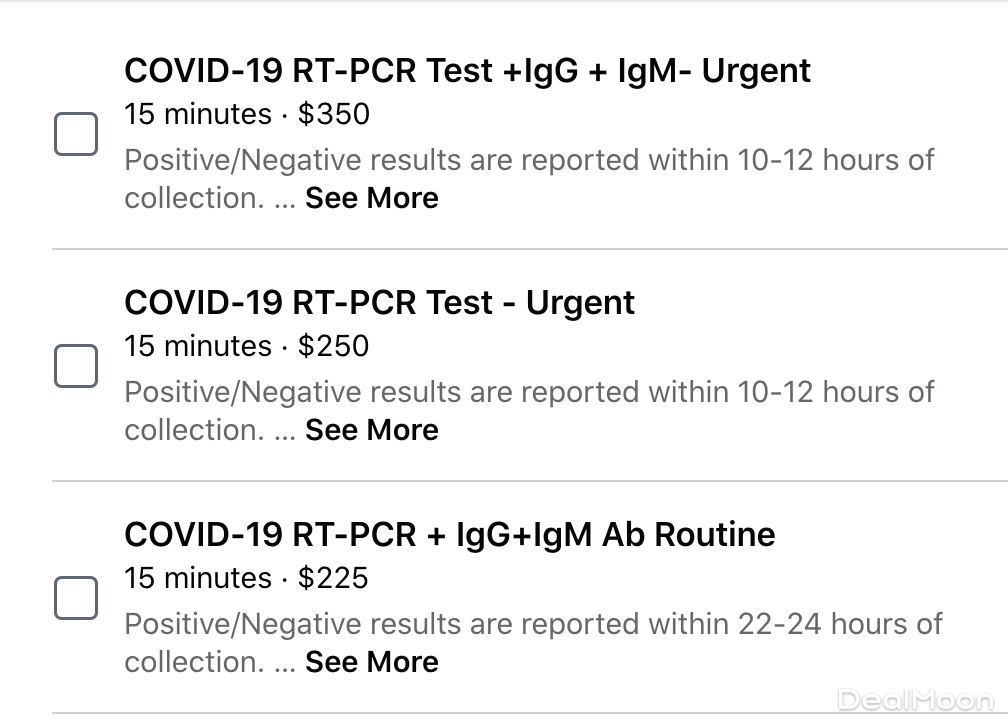Click the 10-12 hours description under the $250 test

pos(529,392)
